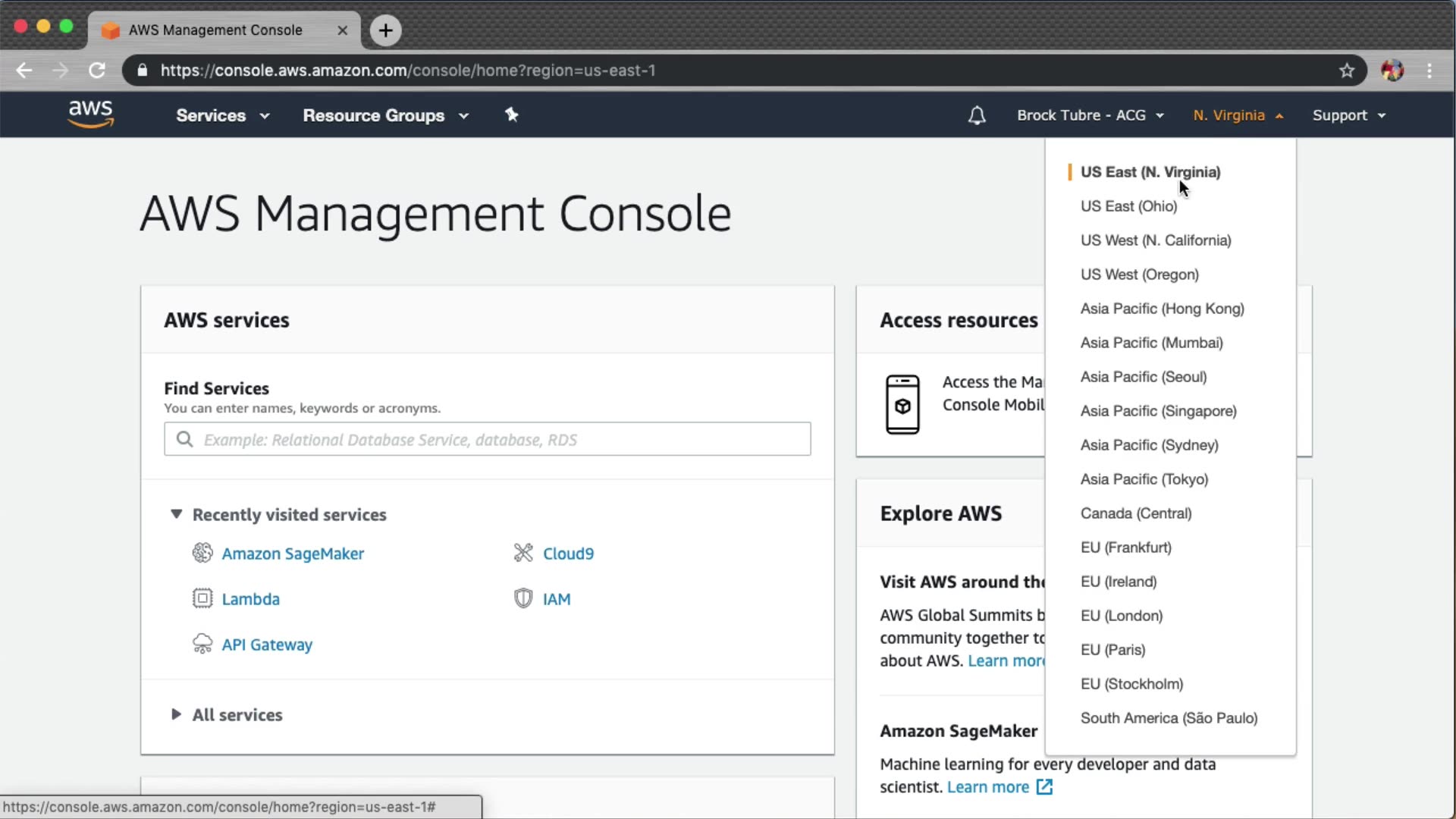Open the notifications bell icon
Screen dimensions: 1456x819
977,115
